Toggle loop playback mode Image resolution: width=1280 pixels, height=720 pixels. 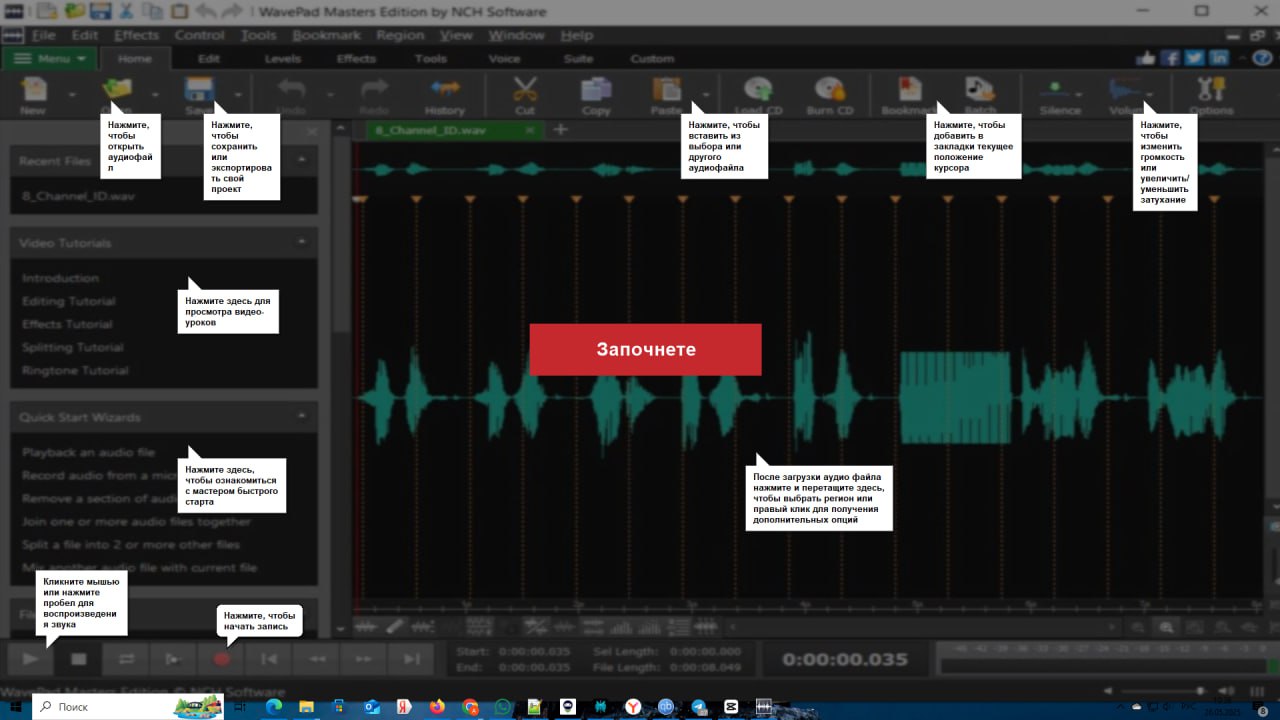126,659
